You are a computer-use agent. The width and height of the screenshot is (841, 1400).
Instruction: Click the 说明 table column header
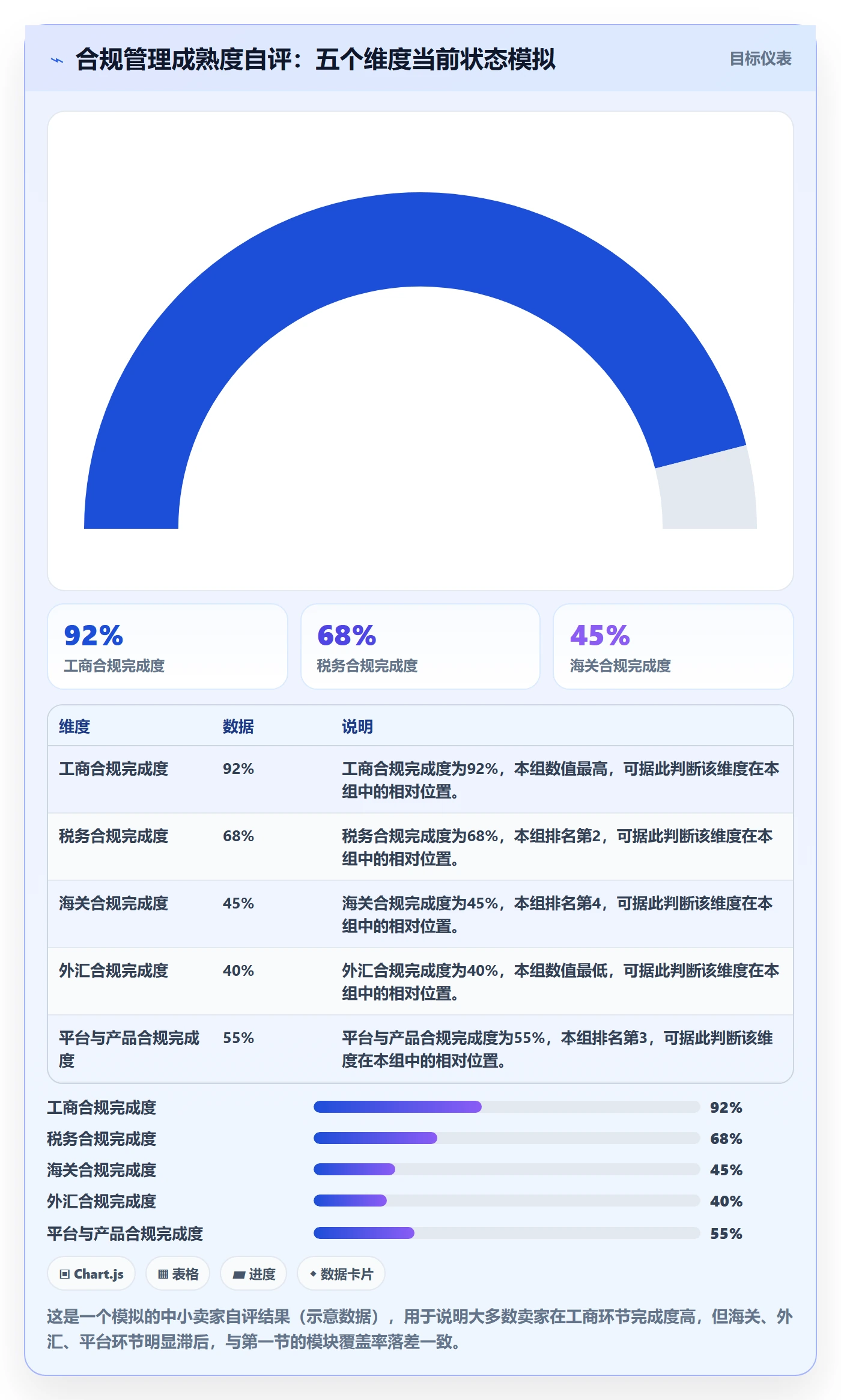tap(357, 726)
